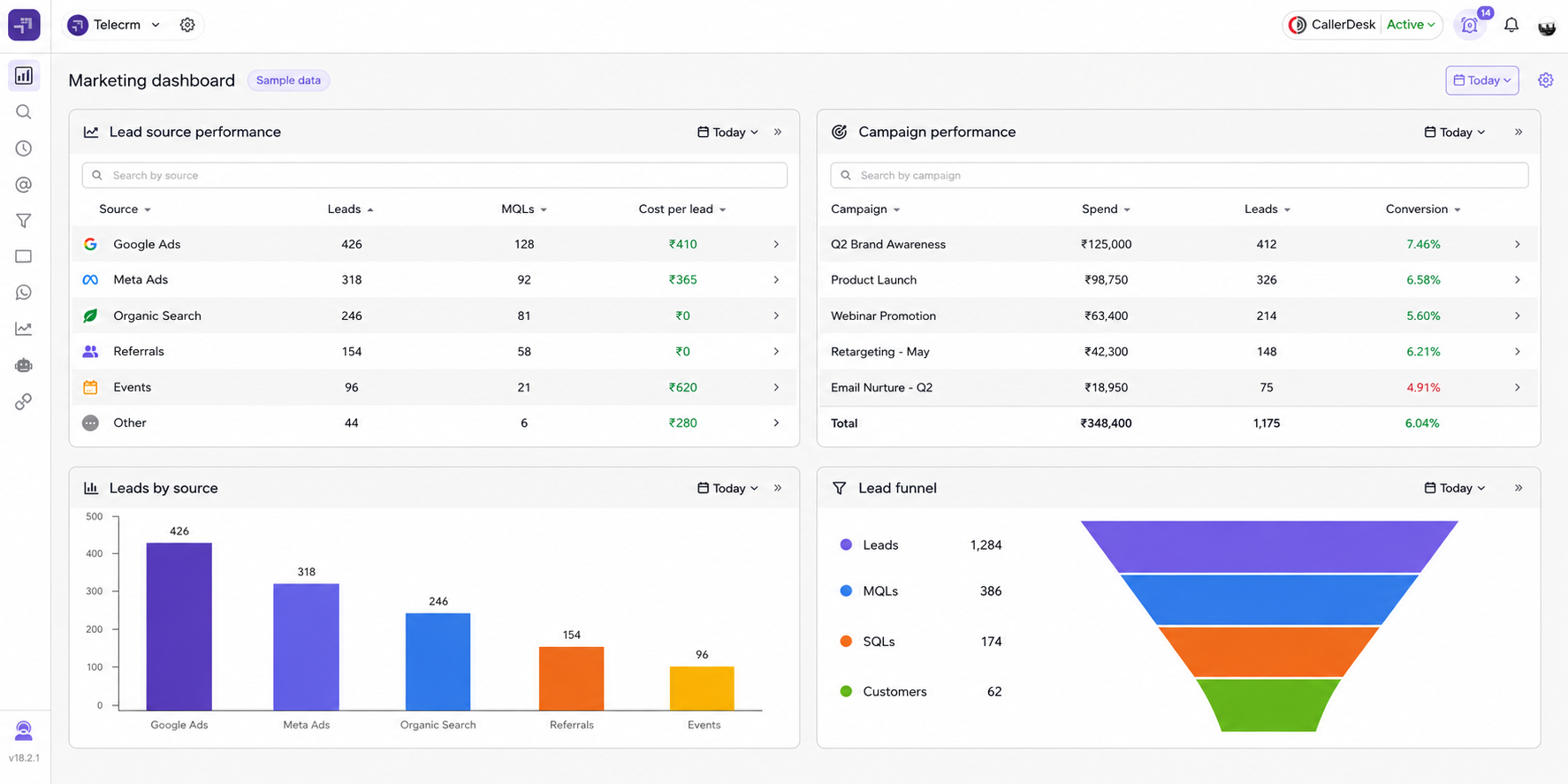Viewport: 1568px width, 784px height.
Task: Open the dashboard icon in sidebar
Action: pyautogui.click(x=24, y=76)
